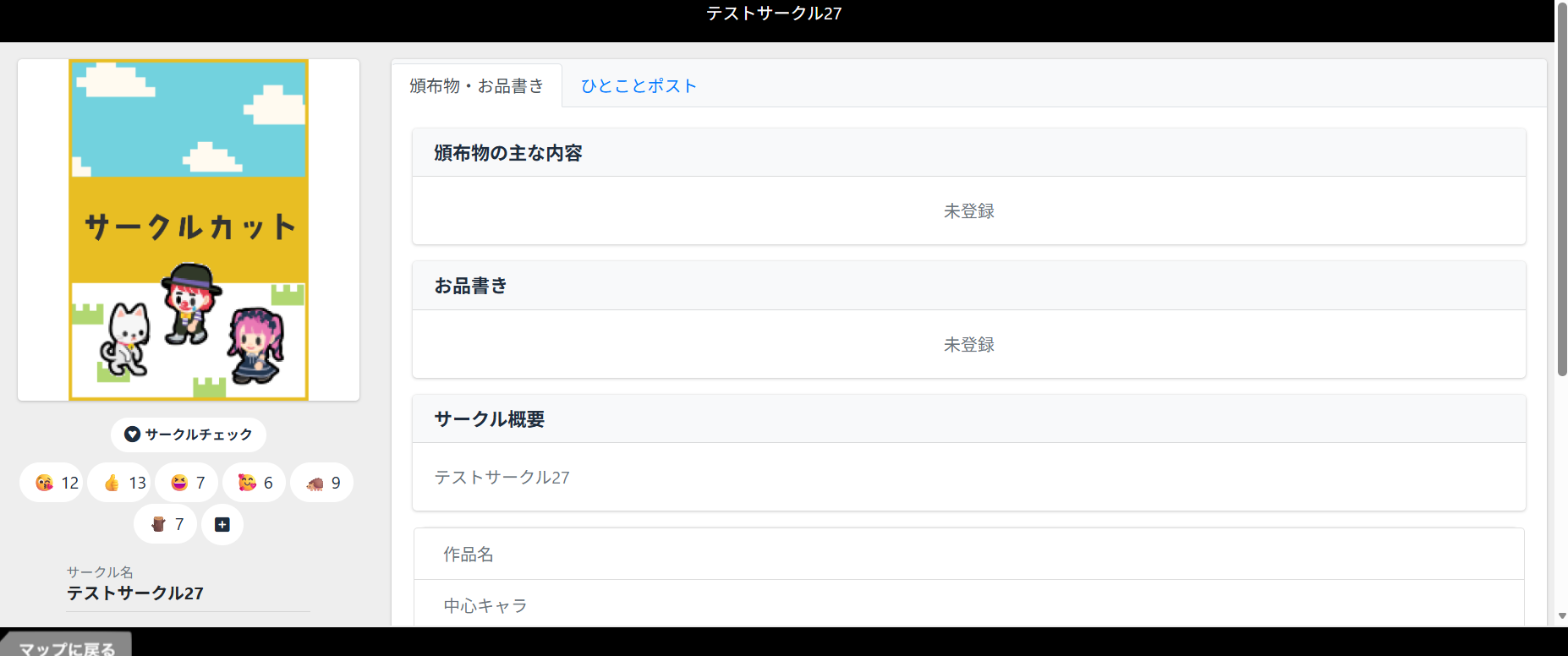This screenshot has height=656, width=1568.
Task: Click the smiling face with hearts reaction
Action: coord(255,483)
